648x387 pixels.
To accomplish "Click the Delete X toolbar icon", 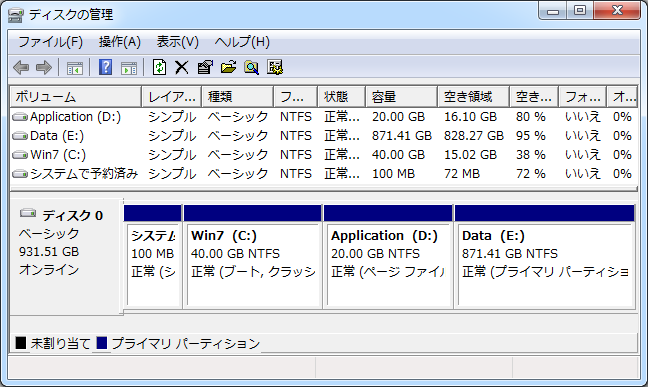I will click(x=181, y=67).
